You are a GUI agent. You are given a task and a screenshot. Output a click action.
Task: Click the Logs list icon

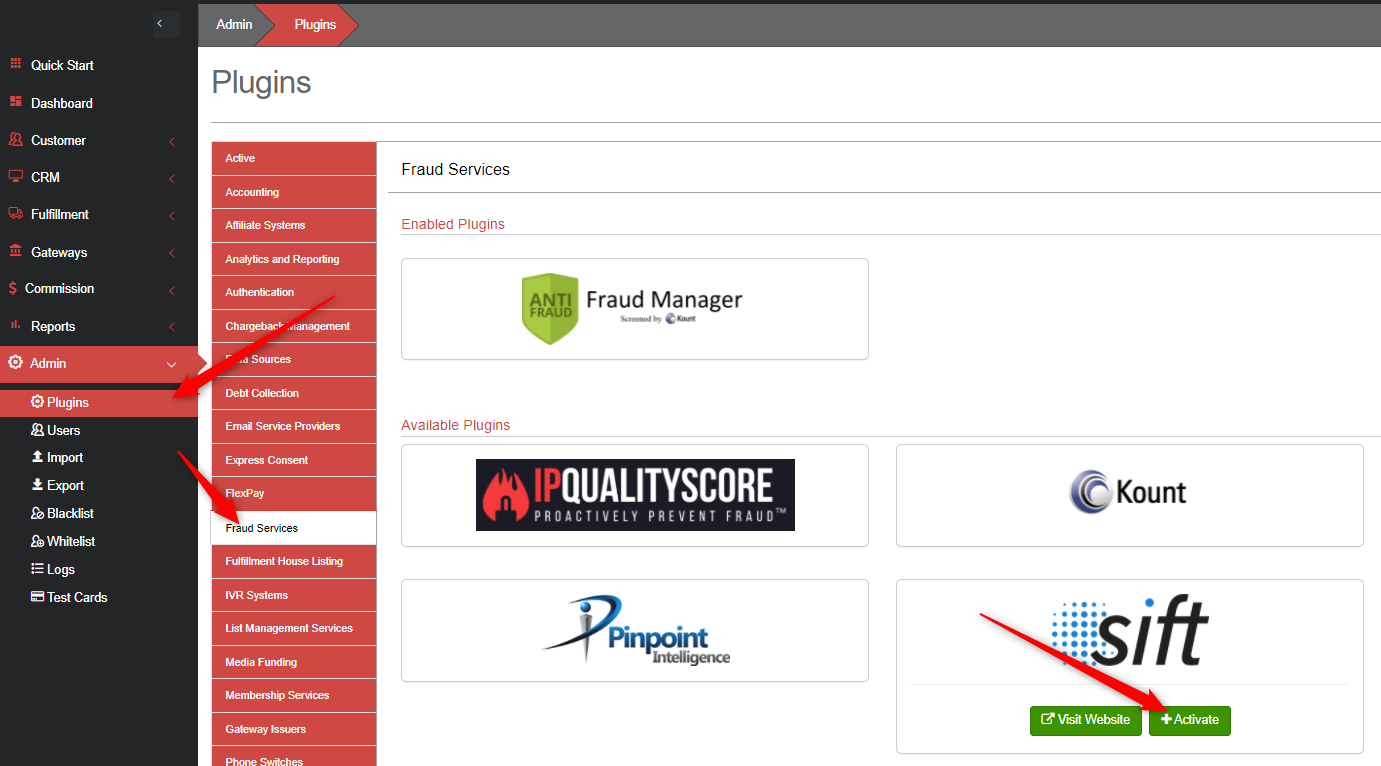tap(37, 569)
